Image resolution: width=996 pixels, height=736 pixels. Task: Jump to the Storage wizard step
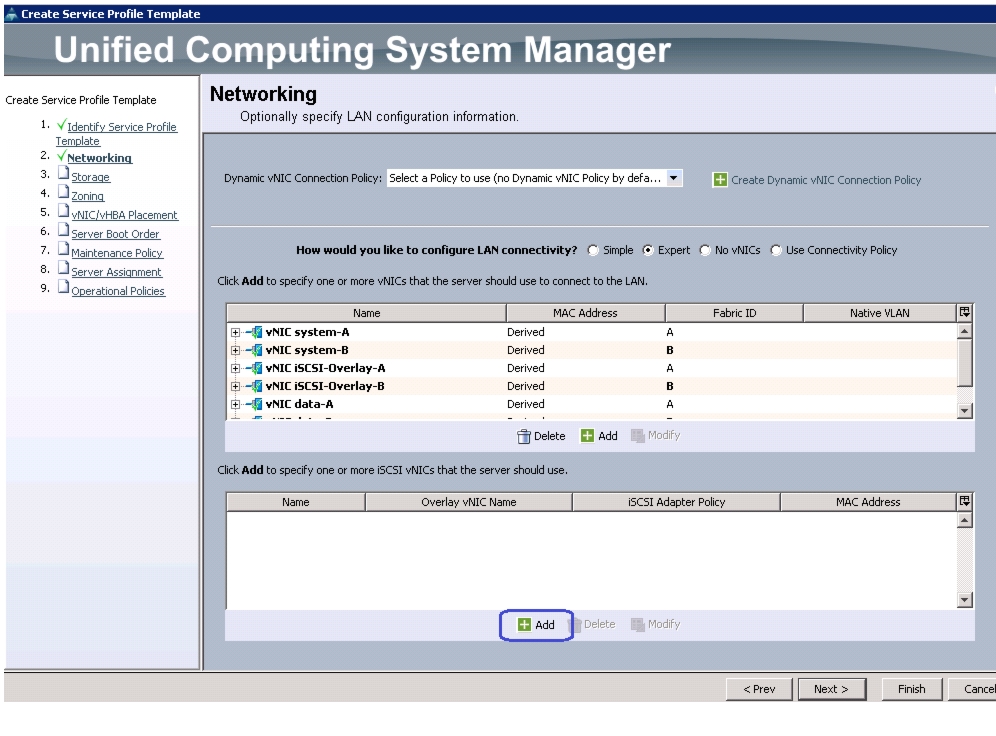90,177
